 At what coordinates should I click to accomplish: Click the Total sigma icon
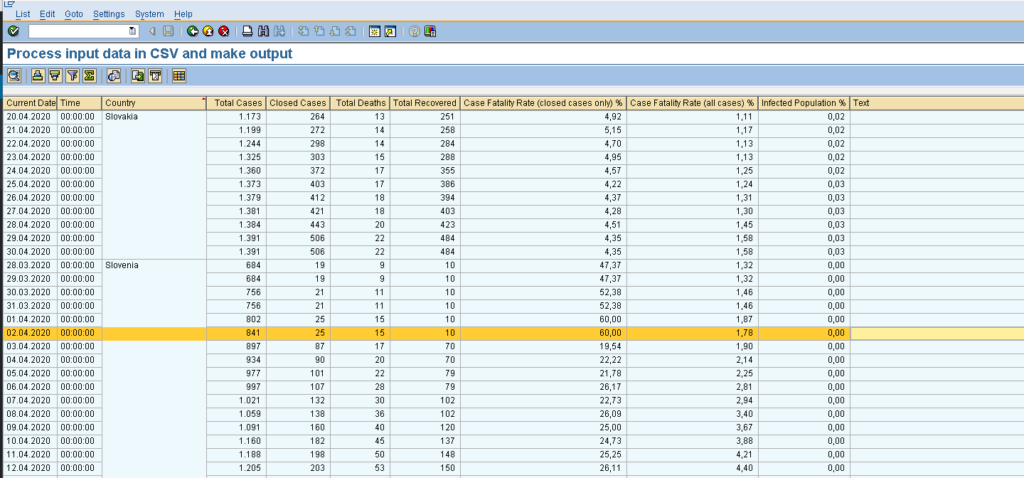pyautogui.click(x=89, y=76)
